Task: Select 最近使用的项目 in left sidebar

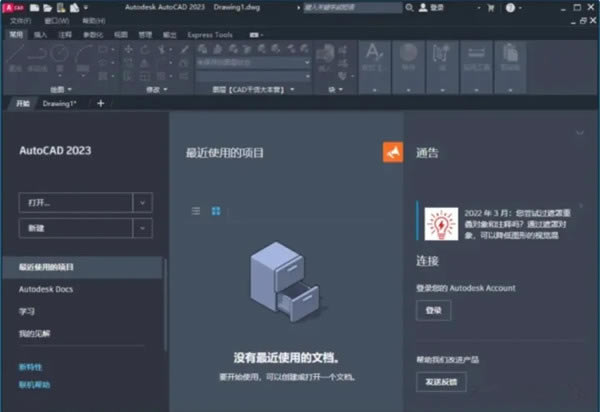Action: 83,267
